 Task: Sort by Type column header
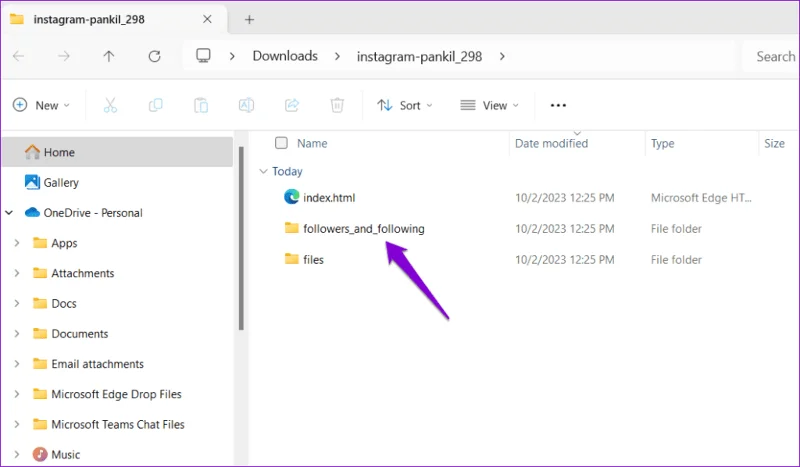click(662, 143)
